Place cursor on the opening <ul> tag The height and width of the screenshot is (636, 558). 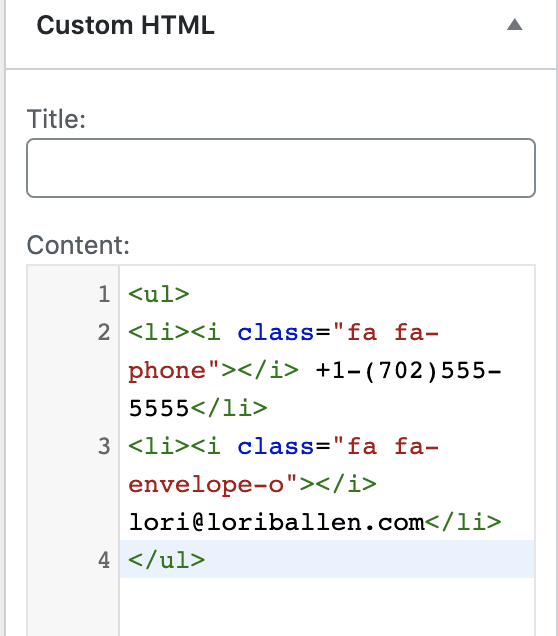click(159, 294)
